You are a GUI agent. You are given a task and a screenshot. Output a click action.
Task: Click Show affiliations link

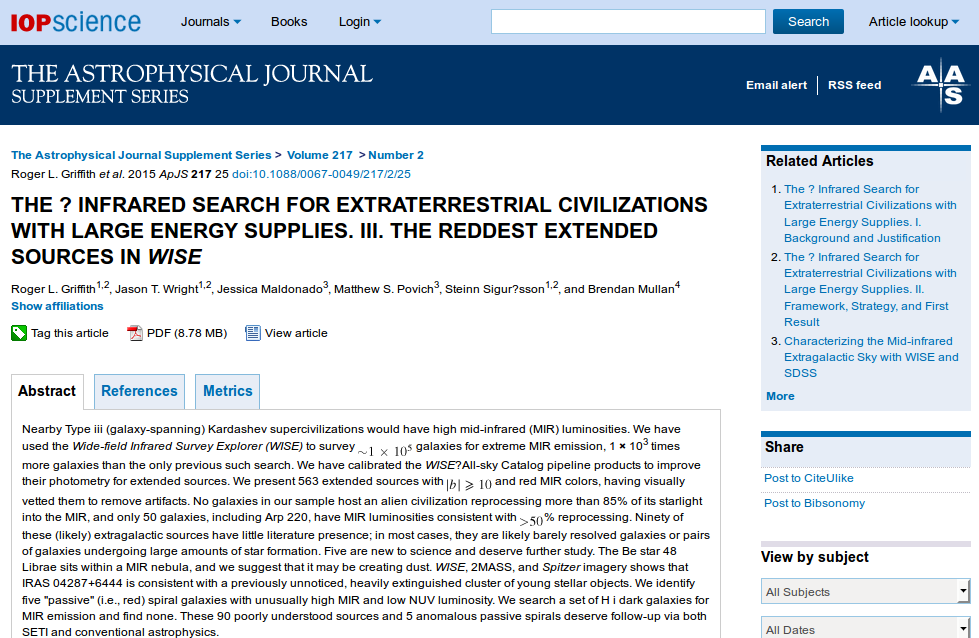click(x=57, y=307)
